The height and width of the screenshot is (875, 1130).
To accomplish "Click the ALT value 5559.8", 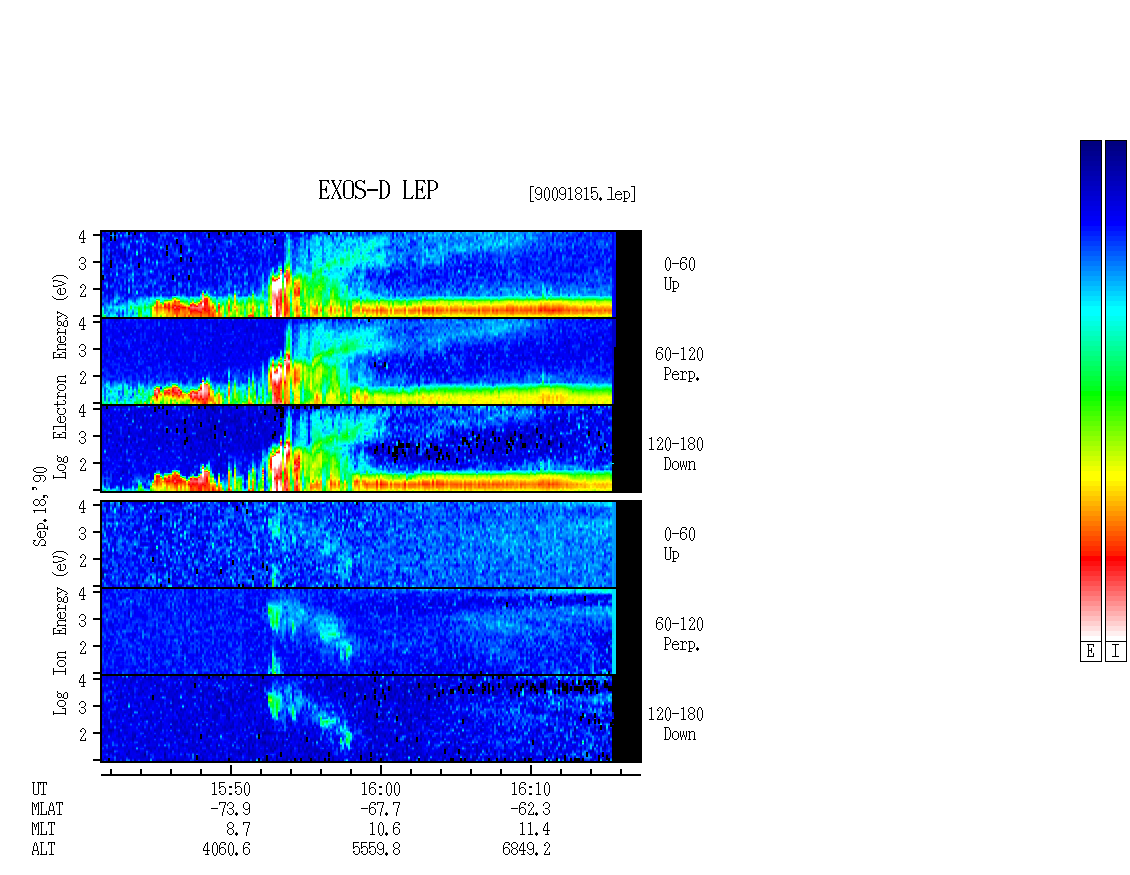I will (x=376, y=850).
